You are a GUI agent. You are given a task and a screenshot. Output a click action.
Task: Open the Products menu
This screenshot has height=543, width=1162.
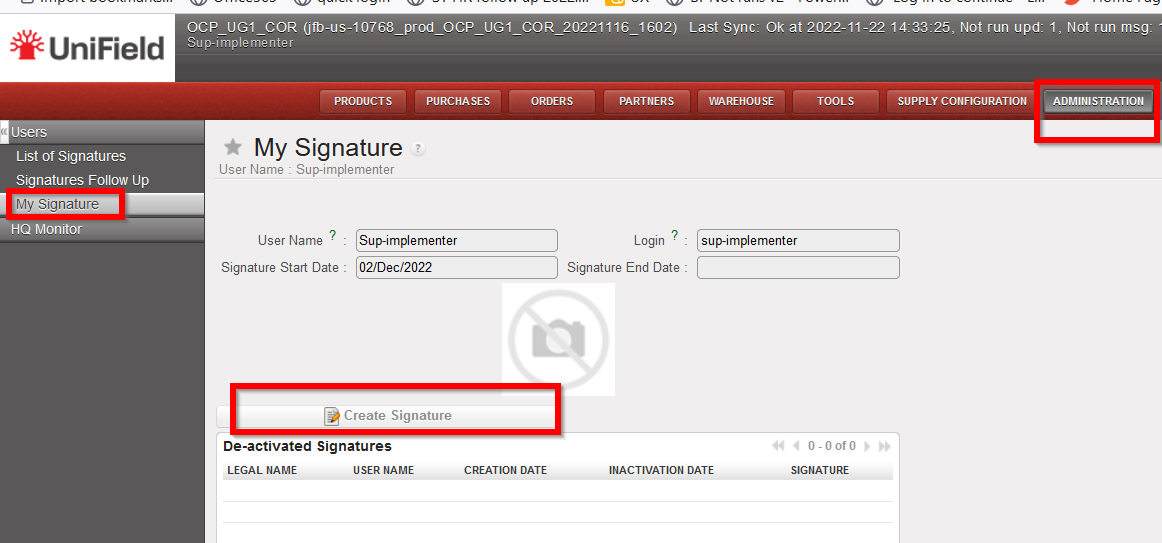pos(362,101)
